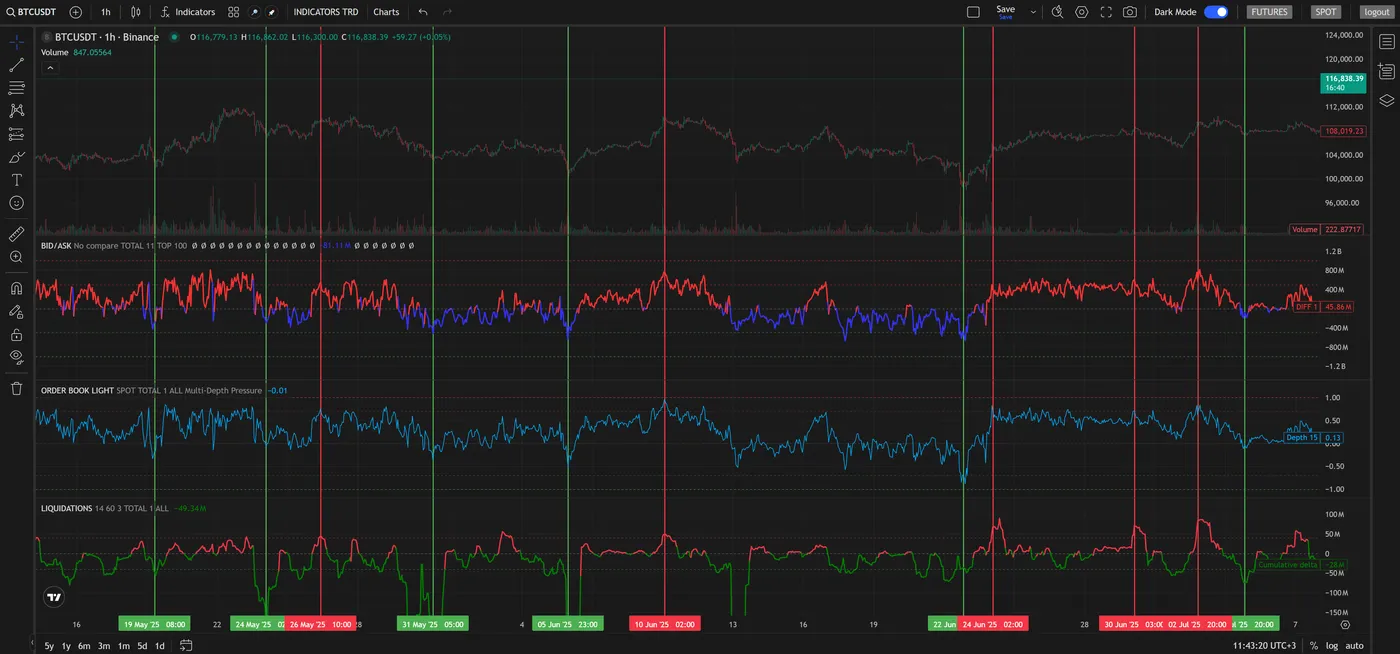1400x654 pixels.
Task: Click the 26 May '25 10:00 time marker
Action: pyautogui.click(x=319, y=624)
